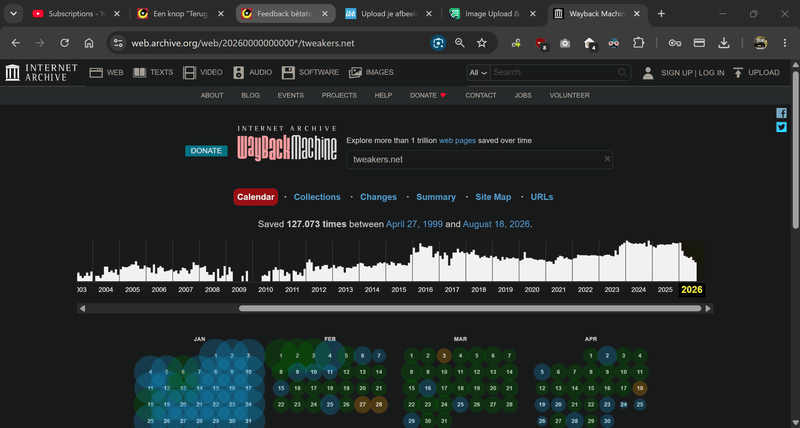Reload the current page
The width and height of the screenshot is (800, 428).
(64, 43)
